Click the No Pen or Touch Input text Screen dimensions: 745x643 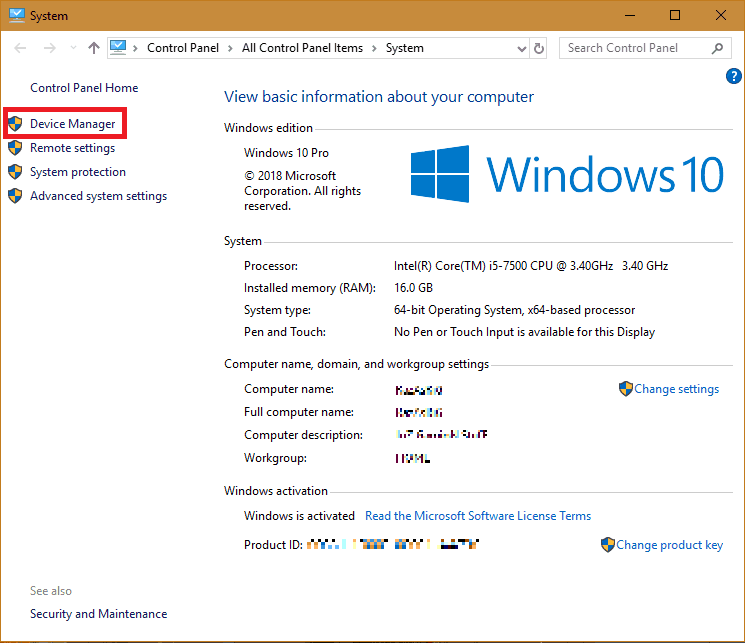[525, 332]
